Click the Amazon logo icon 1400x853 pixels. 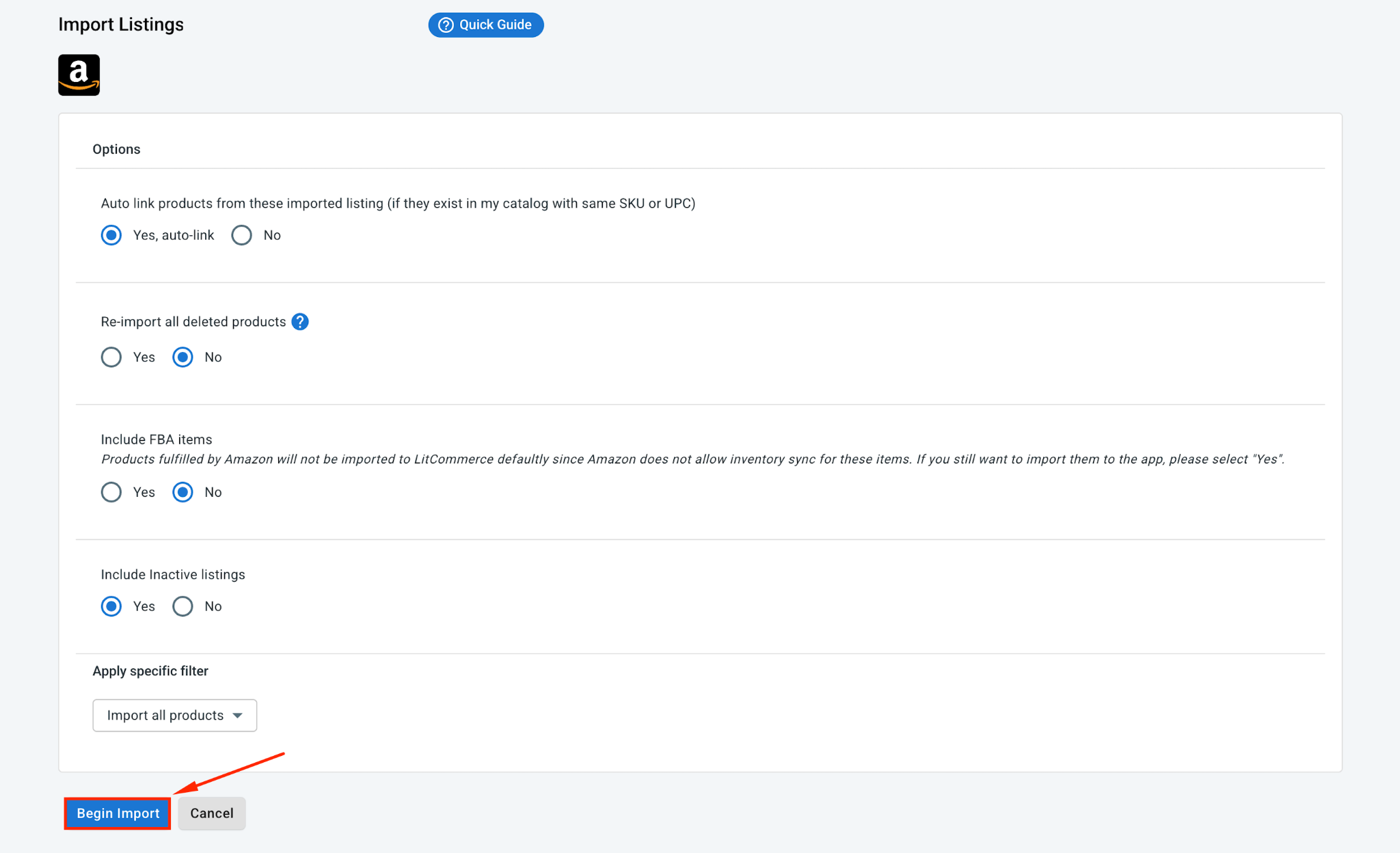coord(79,75)
